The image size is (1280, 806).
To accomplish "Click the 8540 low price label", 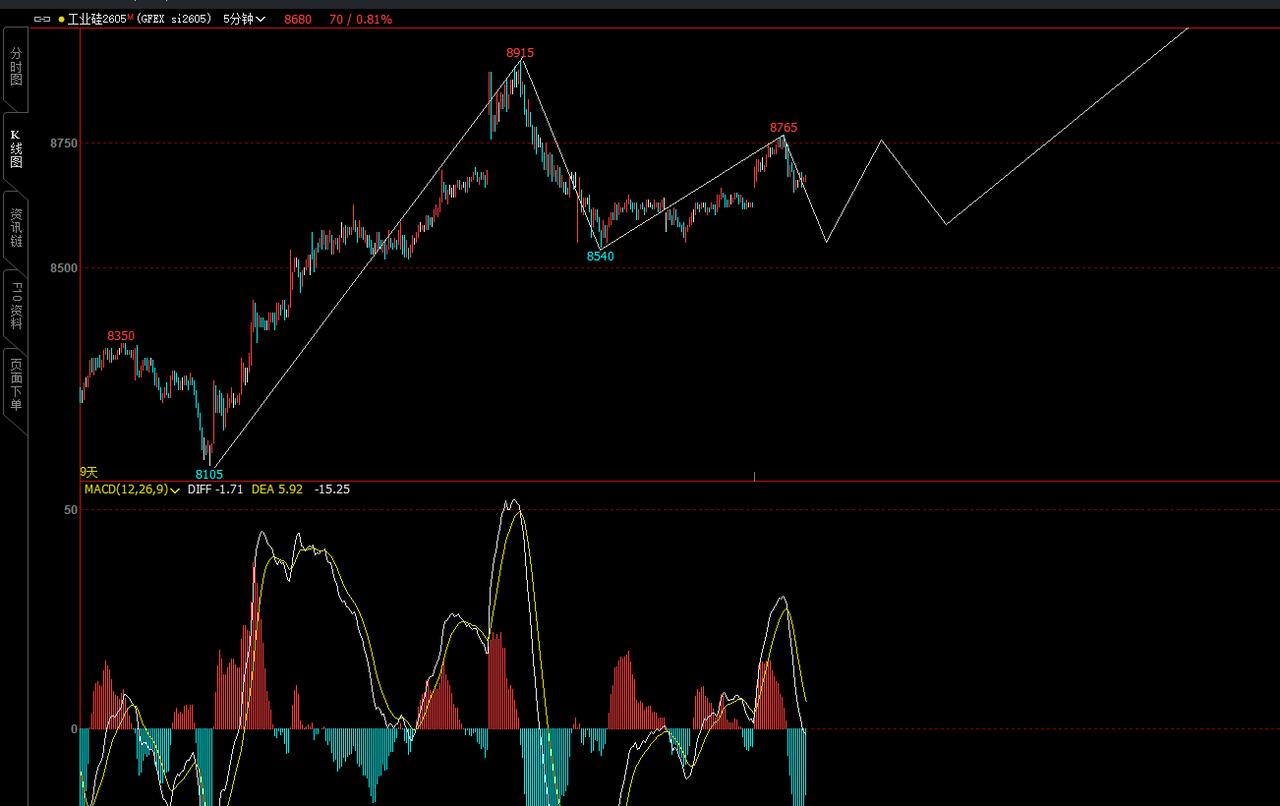I will (x=600, y=256).
